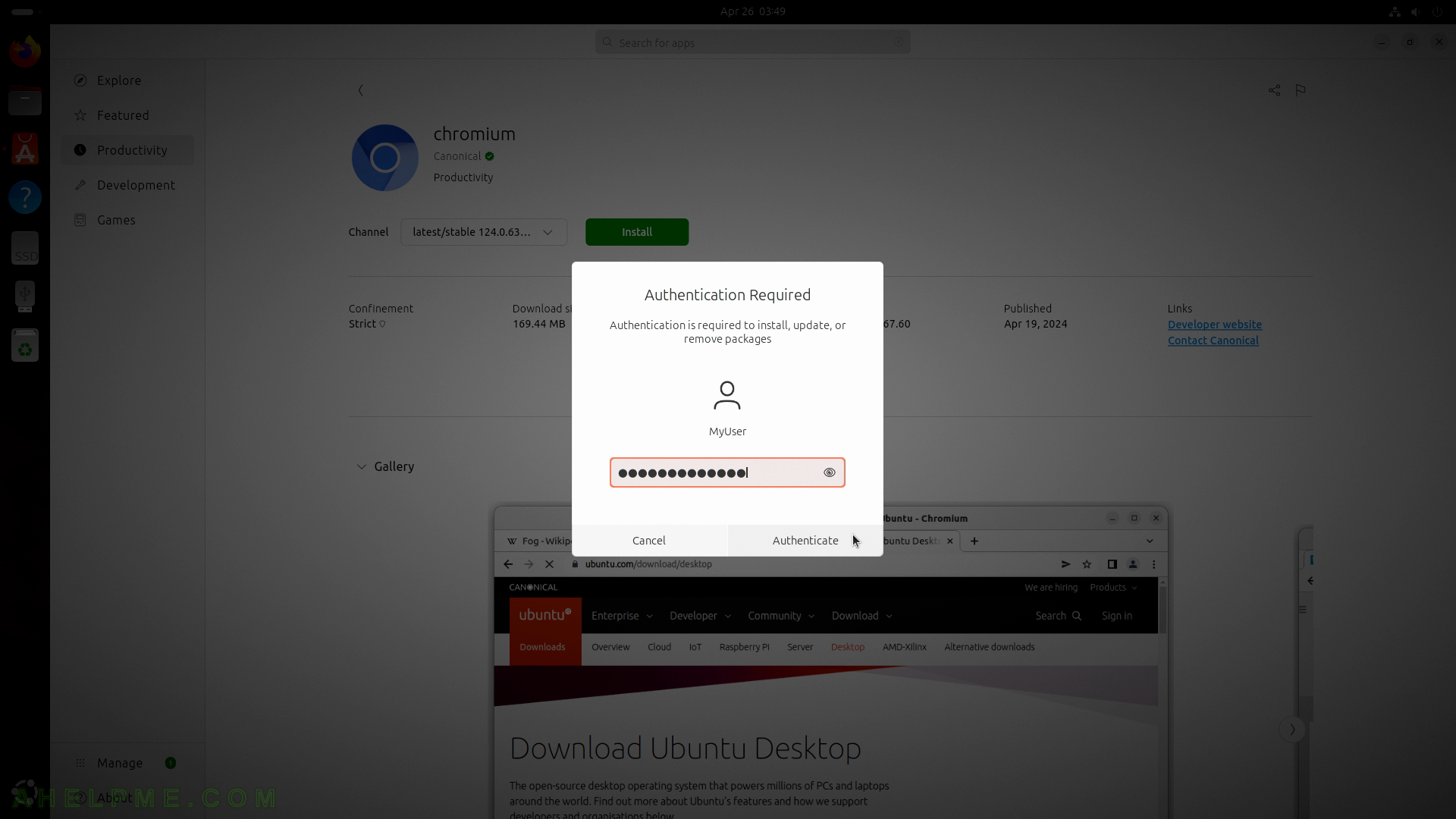Click the Canonical verified badge

click(490, 156)
